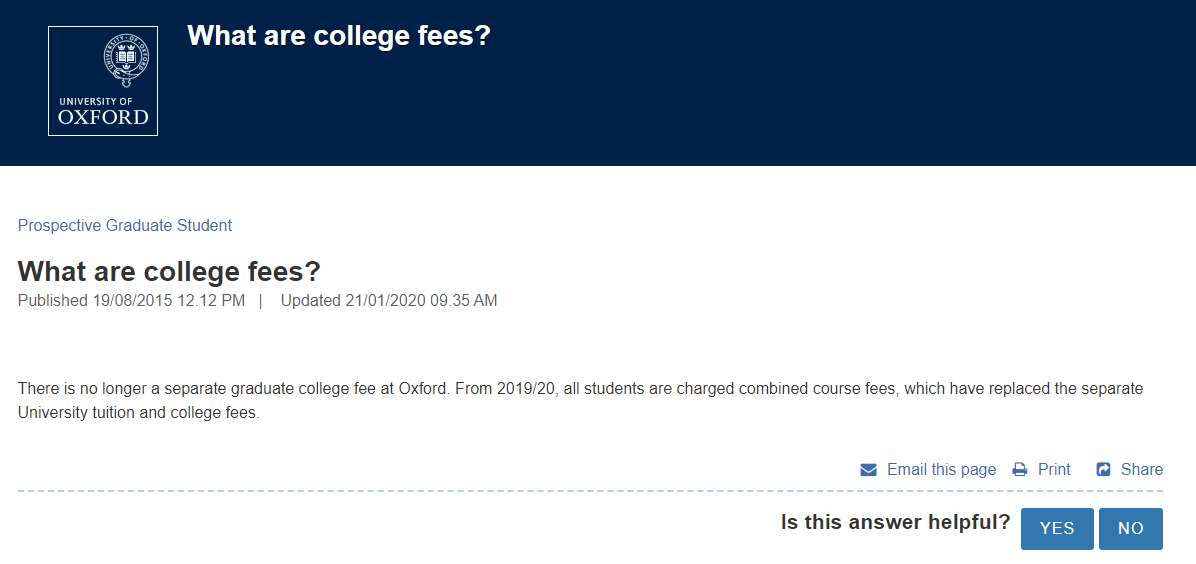Viewport: 1196px width, 564px height.
Task: Mark the answer helpful with YES
Action: pos(1057,528)
